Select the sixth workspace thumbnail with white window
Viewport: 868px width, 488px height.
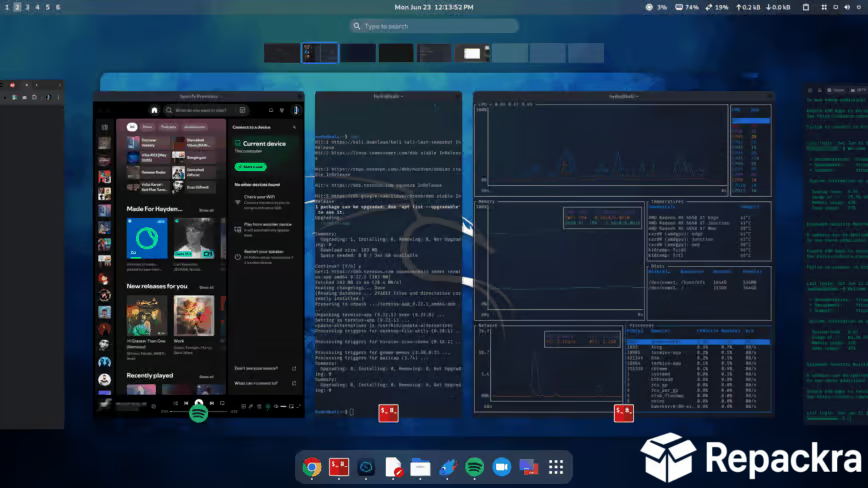click(472, 53)
